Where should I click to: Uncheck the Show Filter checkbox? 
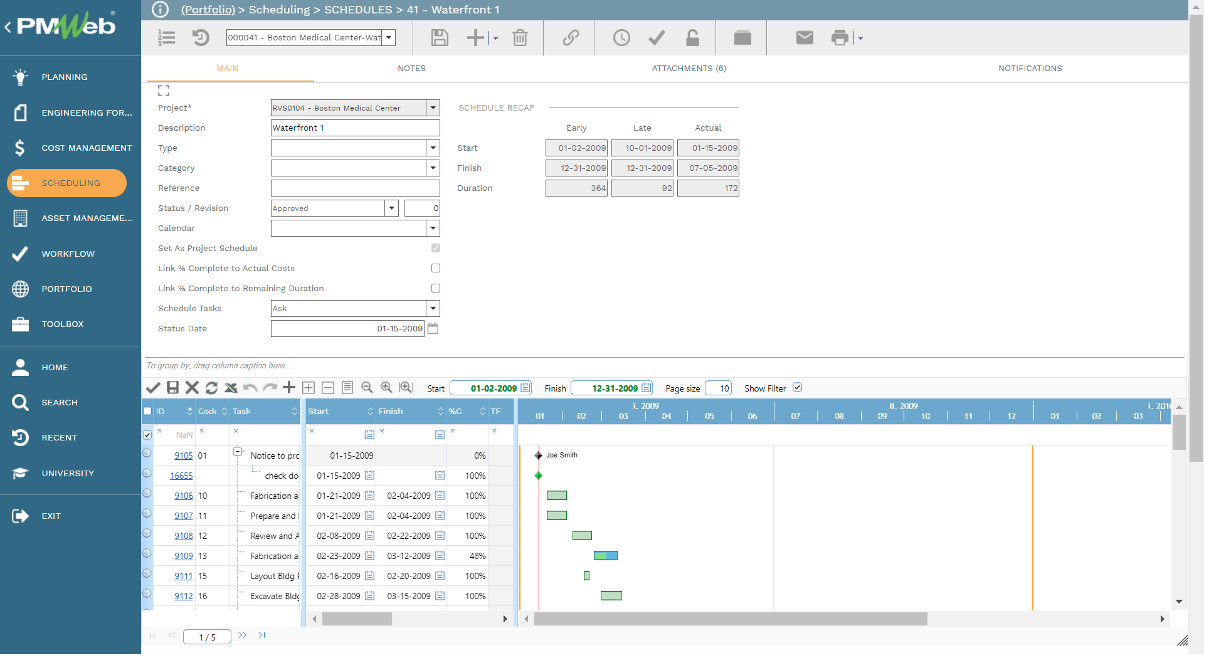[x=797, y=388]
